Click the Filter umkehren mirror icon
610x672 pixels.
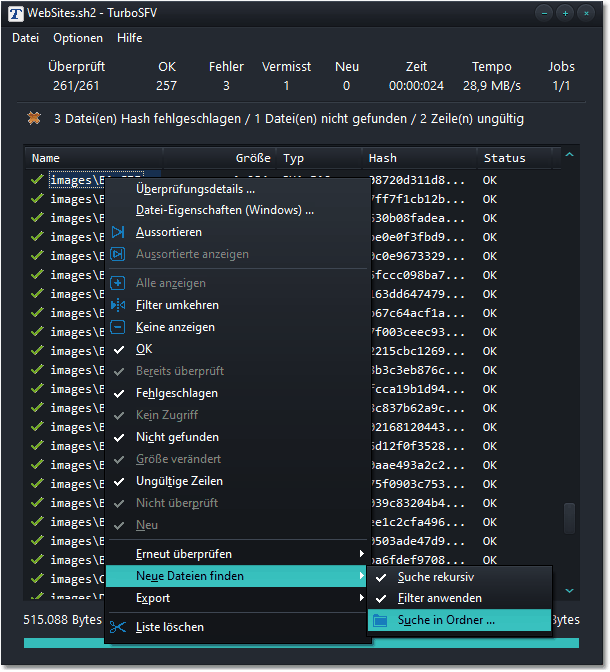[118, 305]
